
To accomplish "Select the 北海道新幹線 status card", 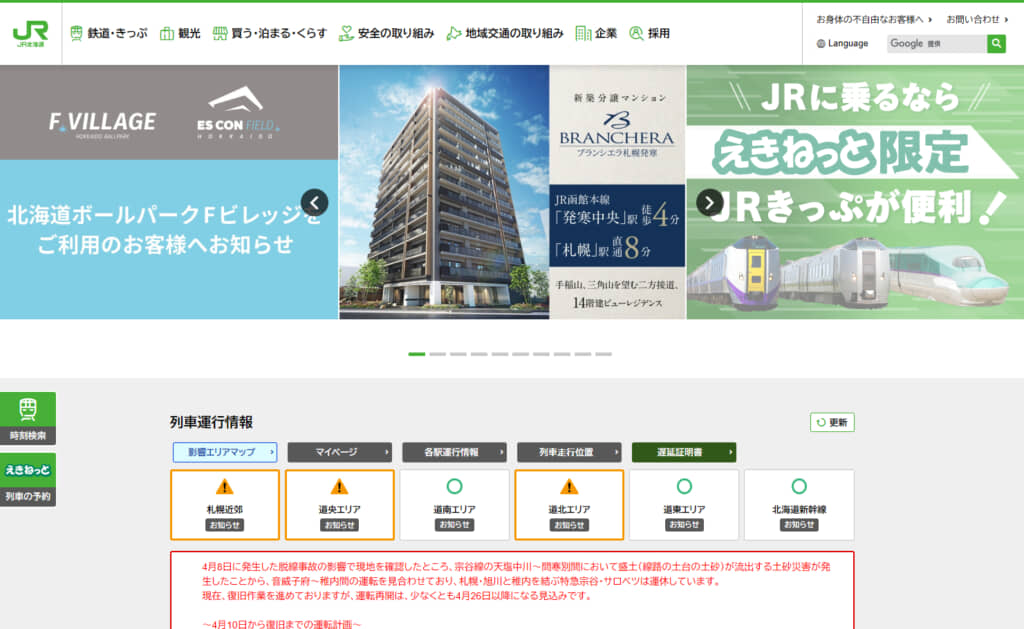I will tap(799, 505).
